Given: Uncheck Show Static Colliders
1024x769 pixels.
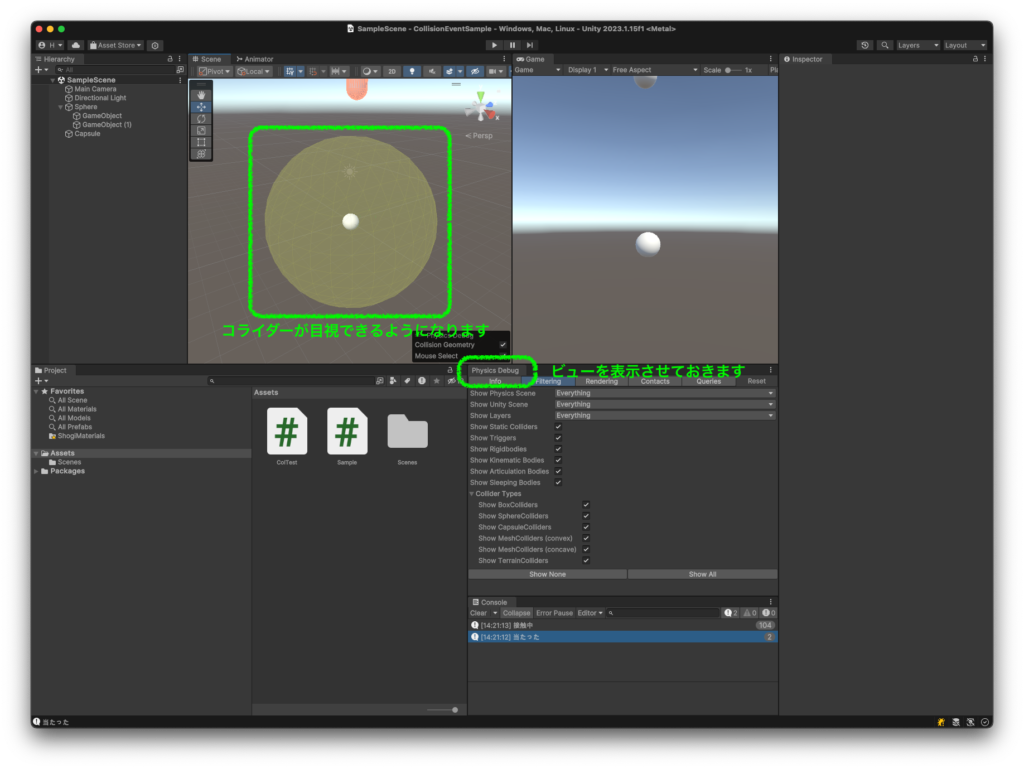Looking at the screenshot, I should coord(558,427).
